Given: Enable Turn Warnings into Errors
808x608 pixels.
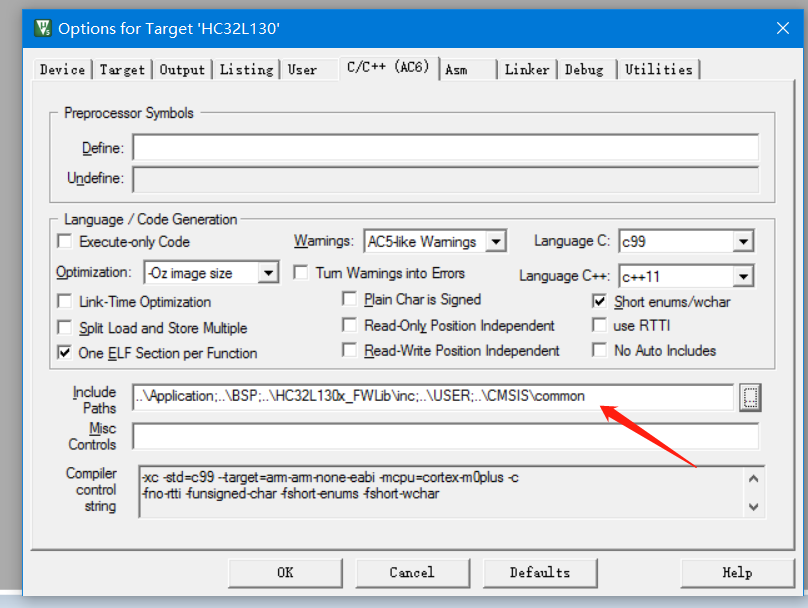Looking at the screenshot, I should pos(300,272).
